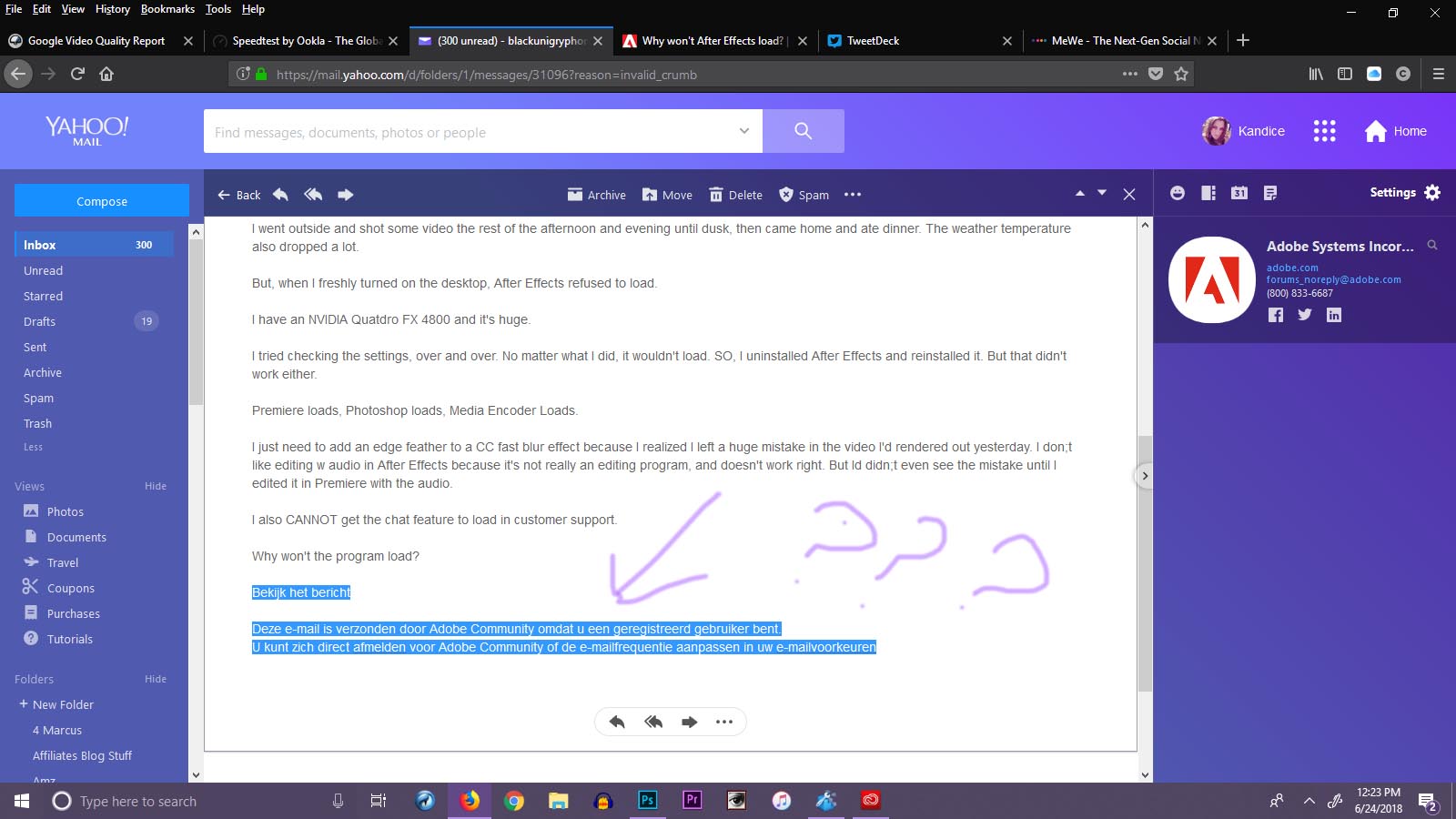Open Adobe's Facebook page icon
The height and width of the screenshot is (819, 1456).
[x=1276, y=315]
